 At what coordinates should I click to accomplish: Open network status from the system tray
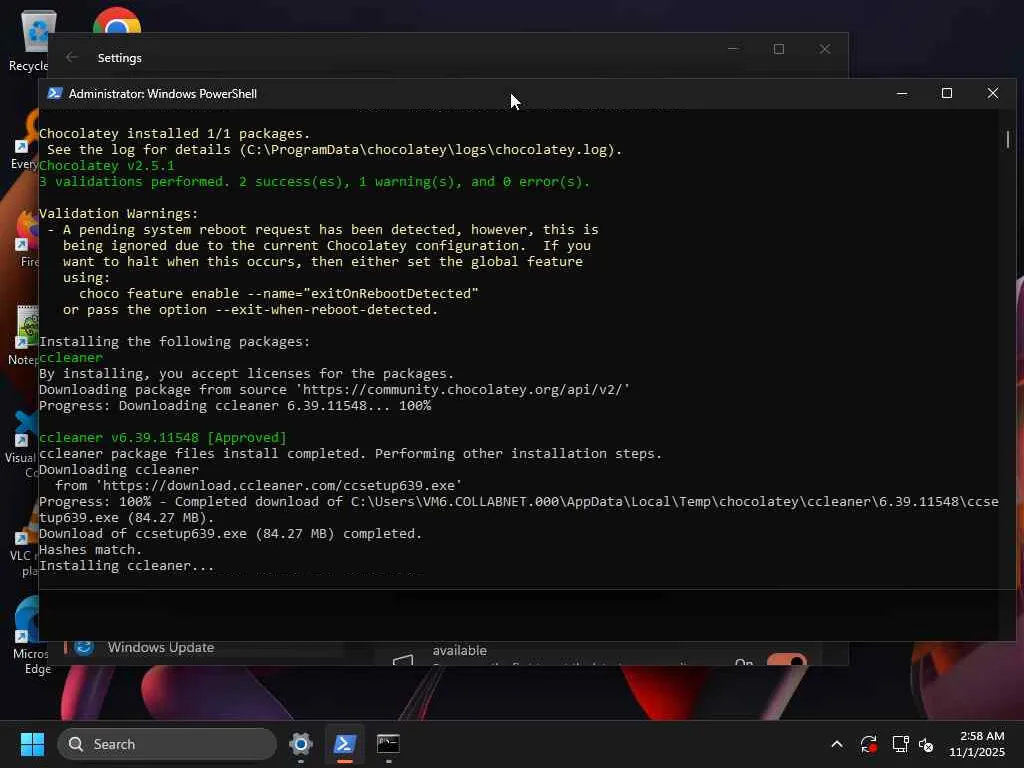click(901, 744)
